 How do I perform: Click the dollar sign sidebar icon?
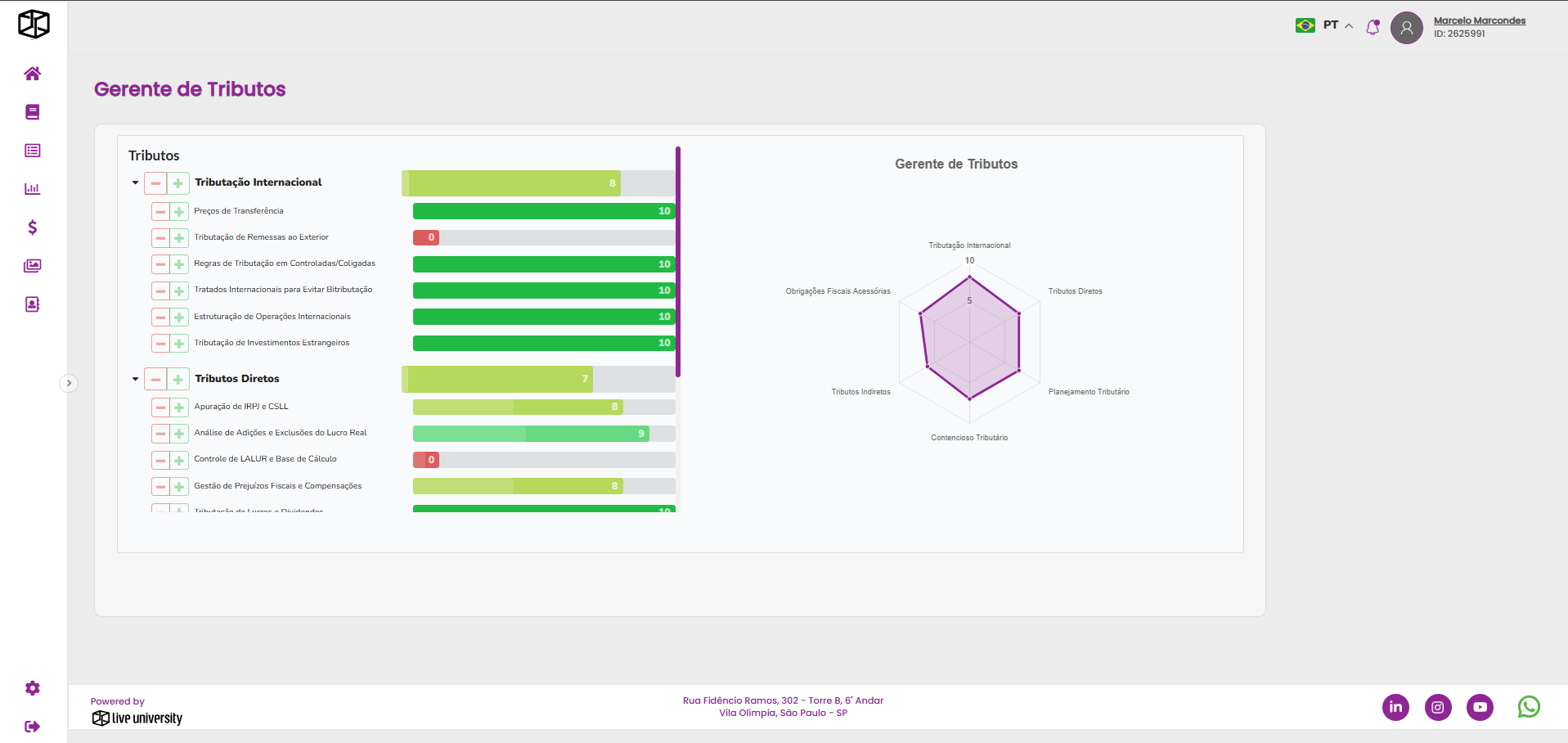(x=33, y=227)
